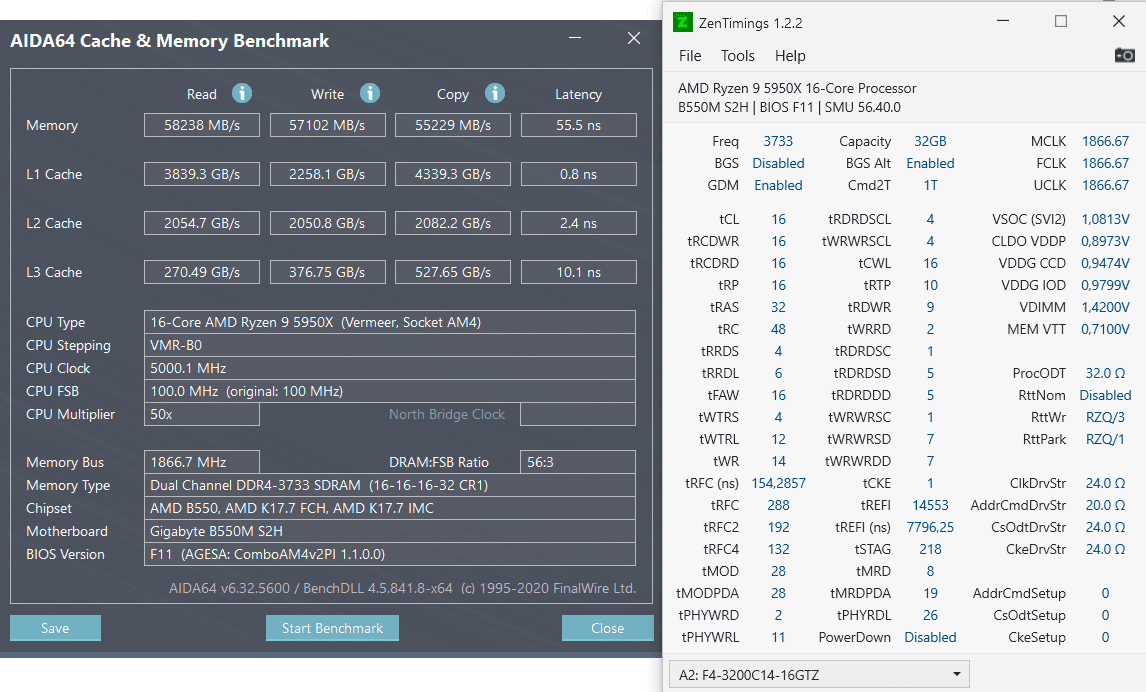Click the CPU FSB field 100.0 MHz
The image size is (1146, 692).
pyautogui.click(x=390, y=391)
